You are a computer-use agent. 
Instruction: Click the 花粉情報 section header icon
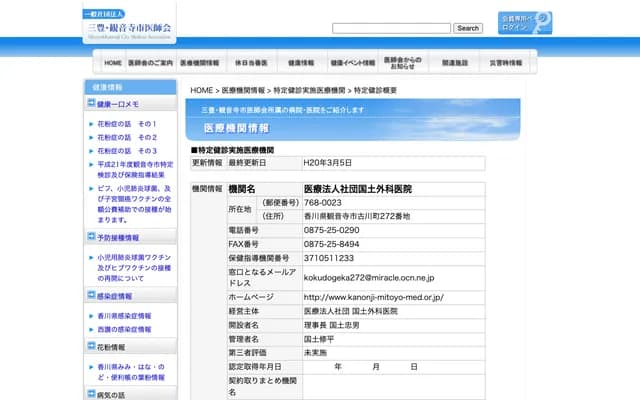pos(91,347)
